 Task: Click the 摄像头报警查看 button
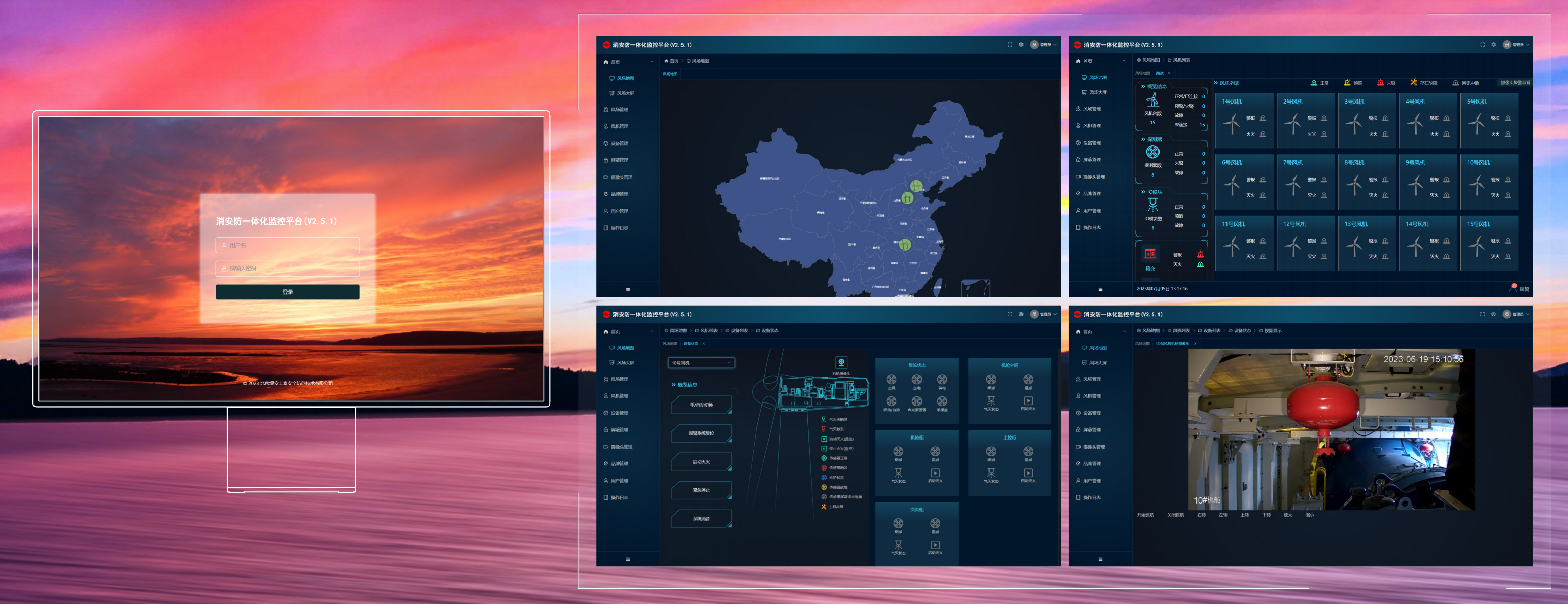(1515, 83)
